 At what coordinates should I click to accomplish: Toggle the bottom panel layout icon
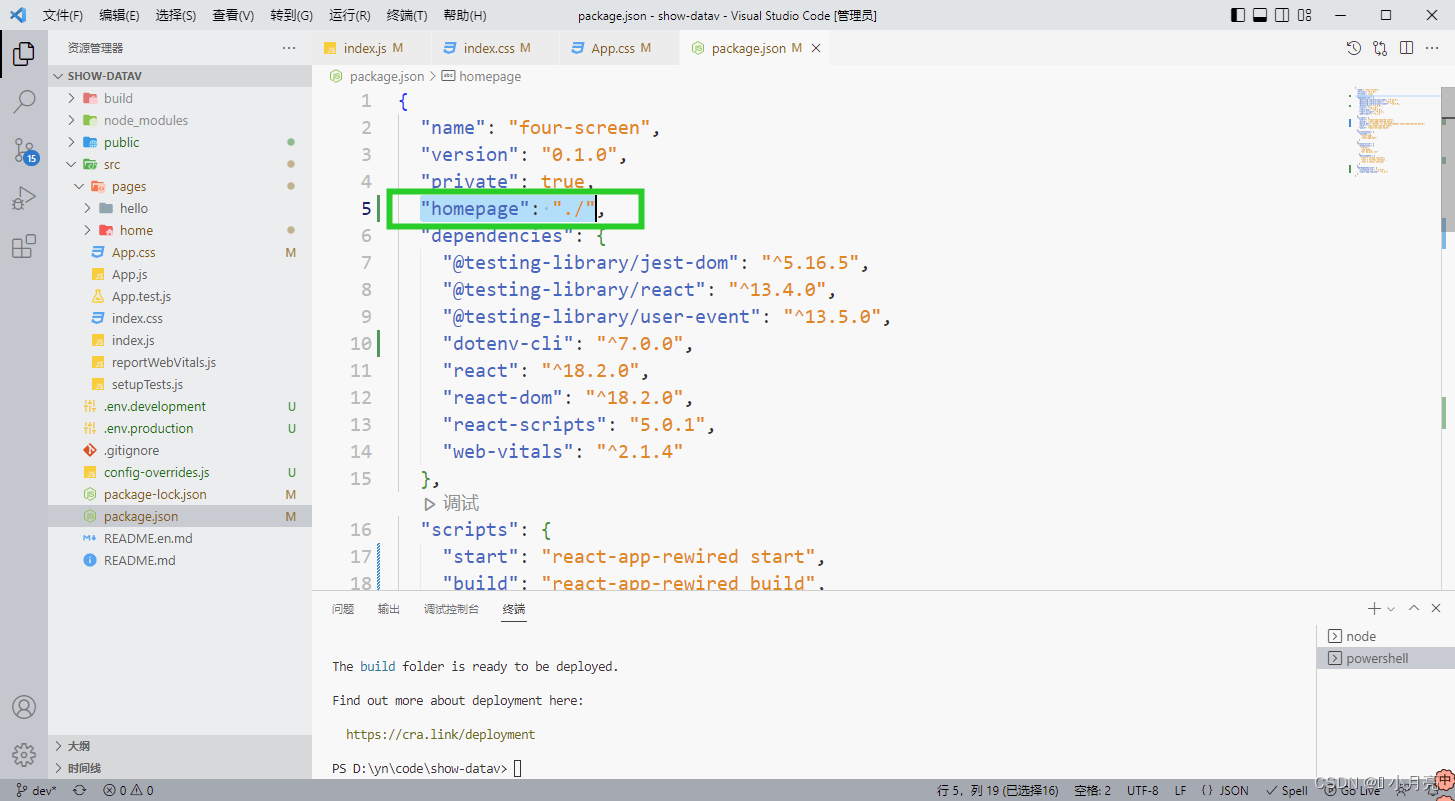(1260, 15)
